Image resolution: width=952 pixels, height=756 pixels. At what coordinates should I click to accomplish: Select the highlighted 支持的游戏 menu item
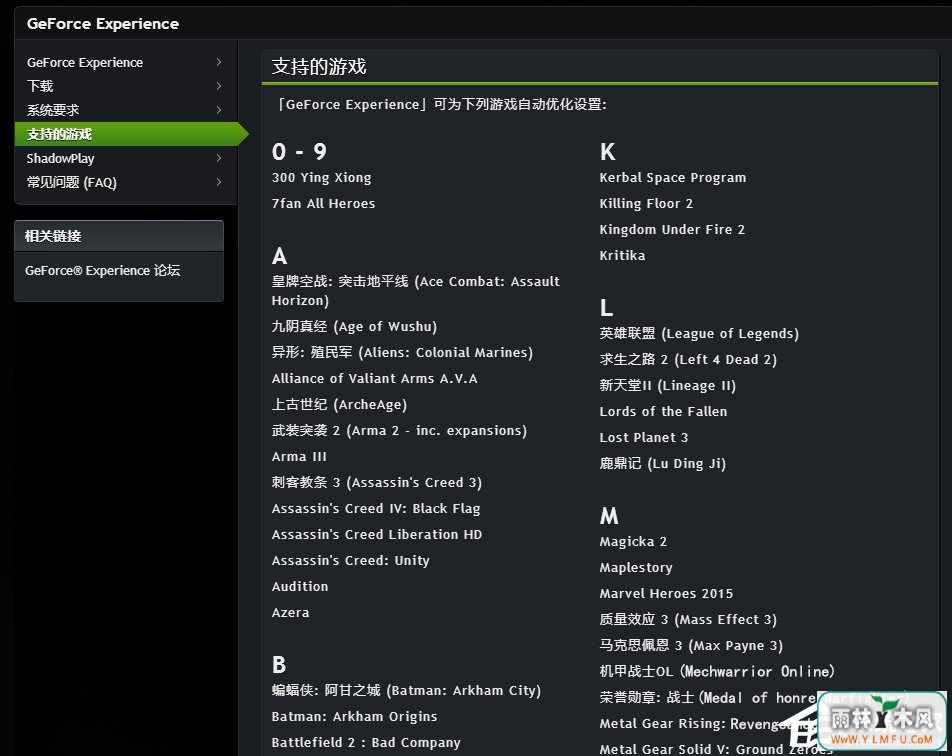[131, 134]
